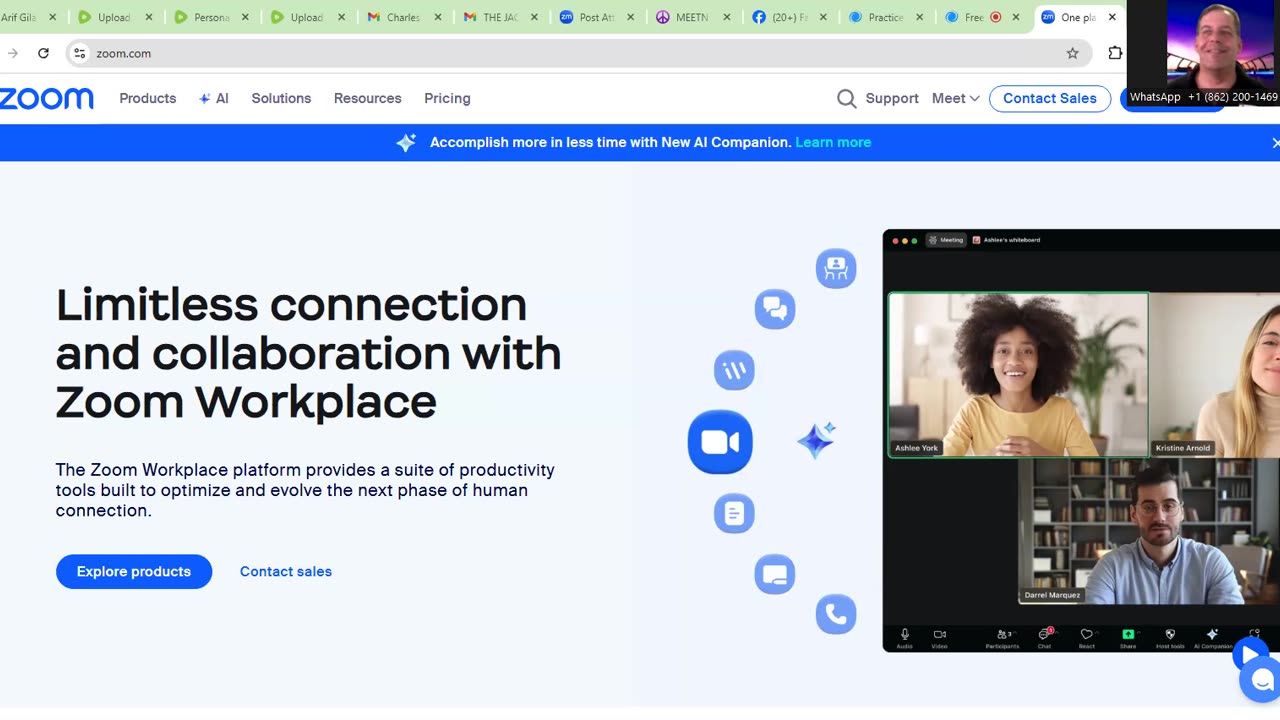Click the address bar showing zoom.com

pos(580,53)
